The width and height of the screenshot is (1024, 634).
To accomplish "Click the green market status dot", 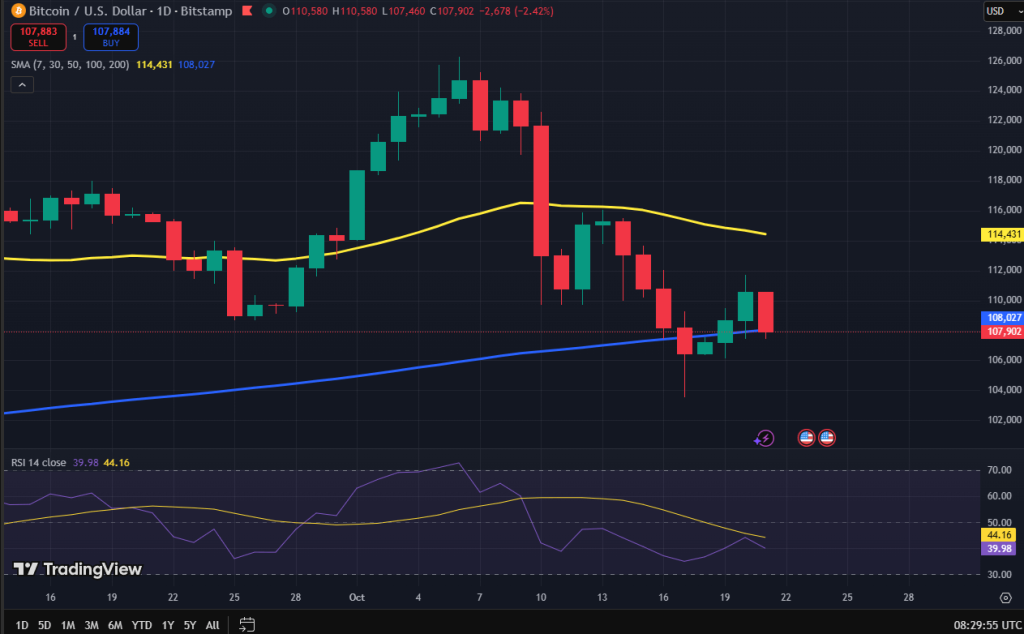I will click(x=269, y=11).
